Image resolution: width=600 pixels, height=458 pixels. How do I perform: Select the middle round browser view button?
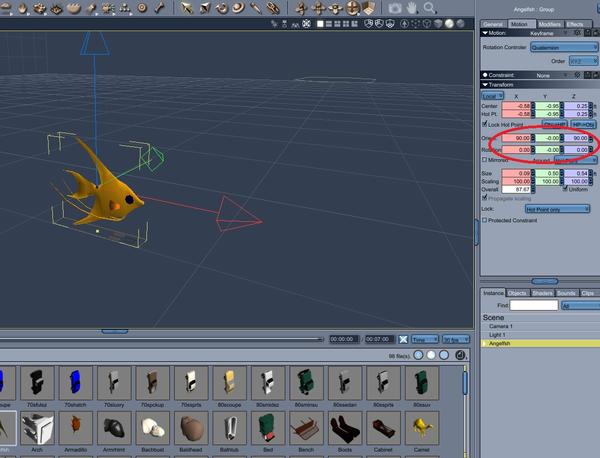(431, 355)
